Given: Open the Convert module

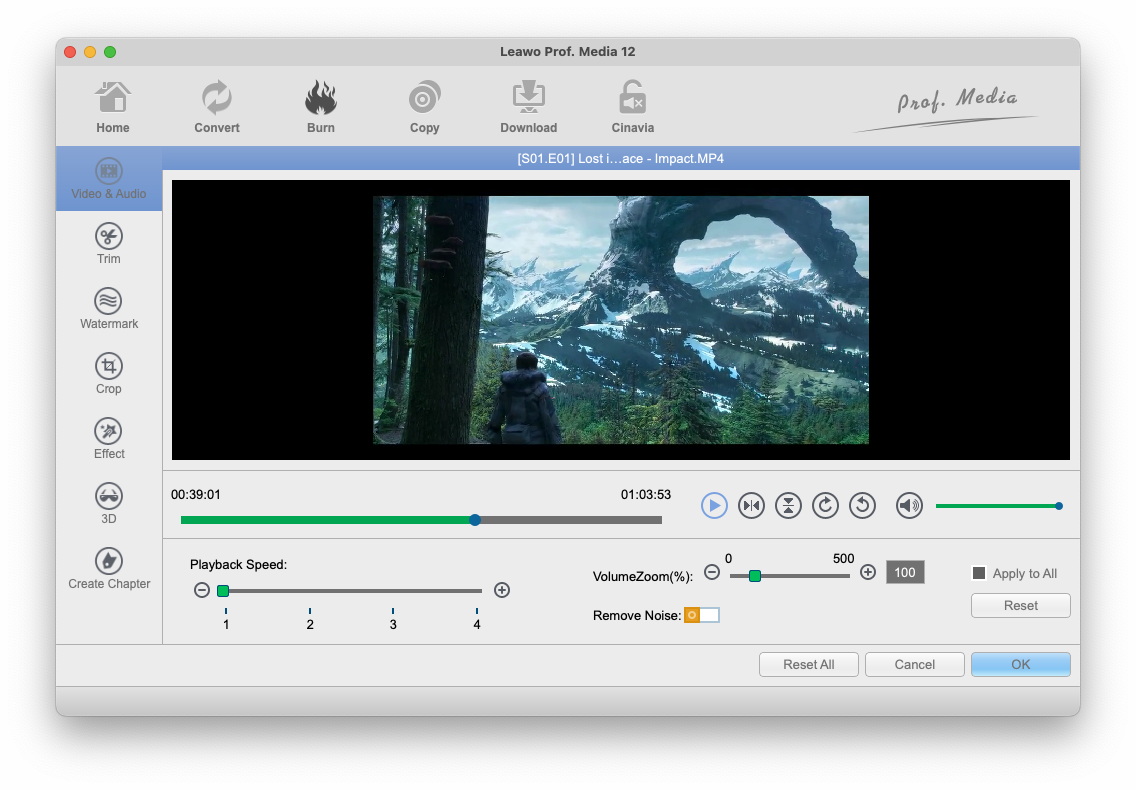Looking at the screenshot, I should pyautogui.click(x=217, y=107).
